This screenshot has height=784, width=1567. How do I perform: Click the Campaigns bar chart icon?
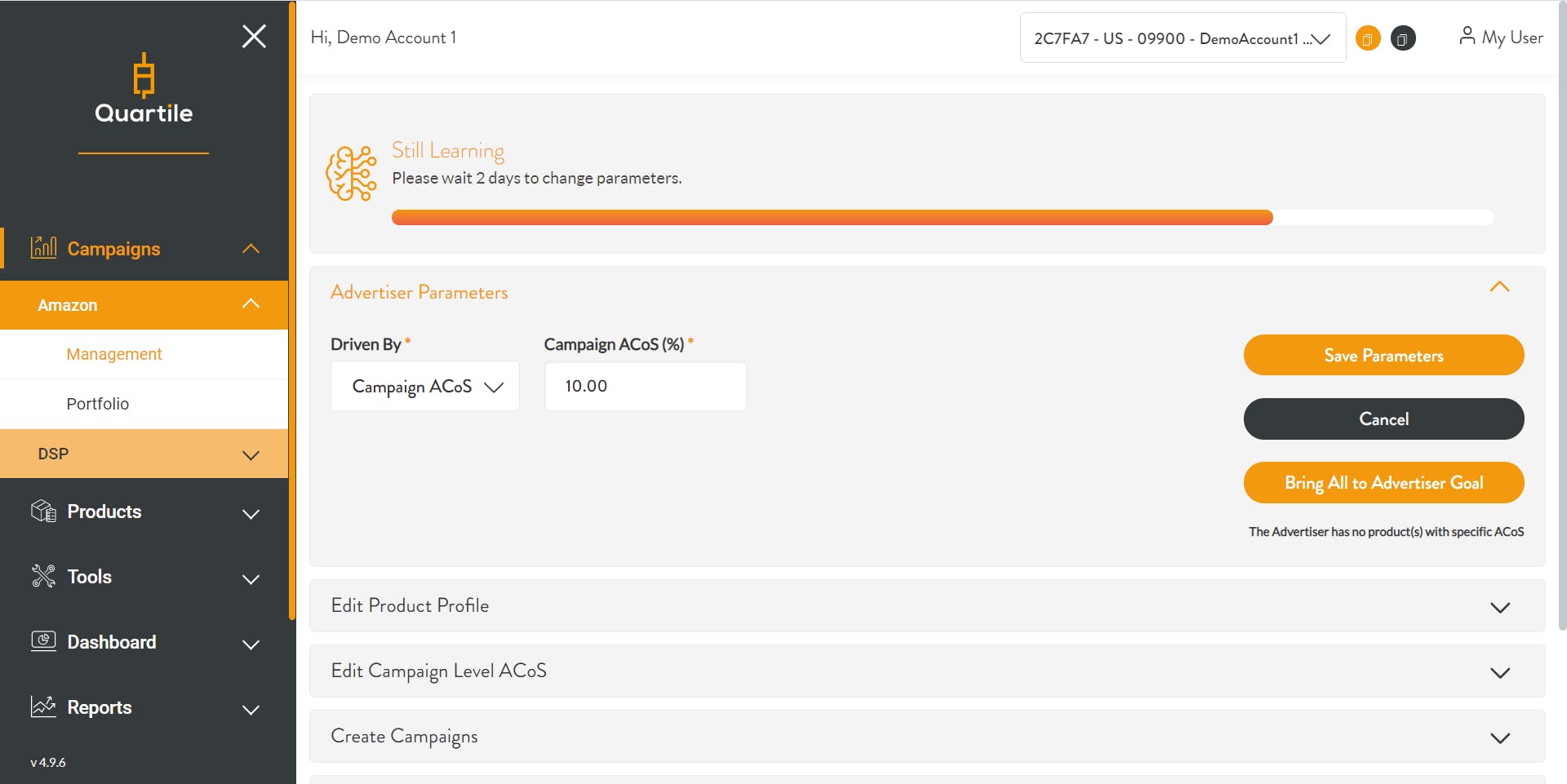(x=43, y=247)
